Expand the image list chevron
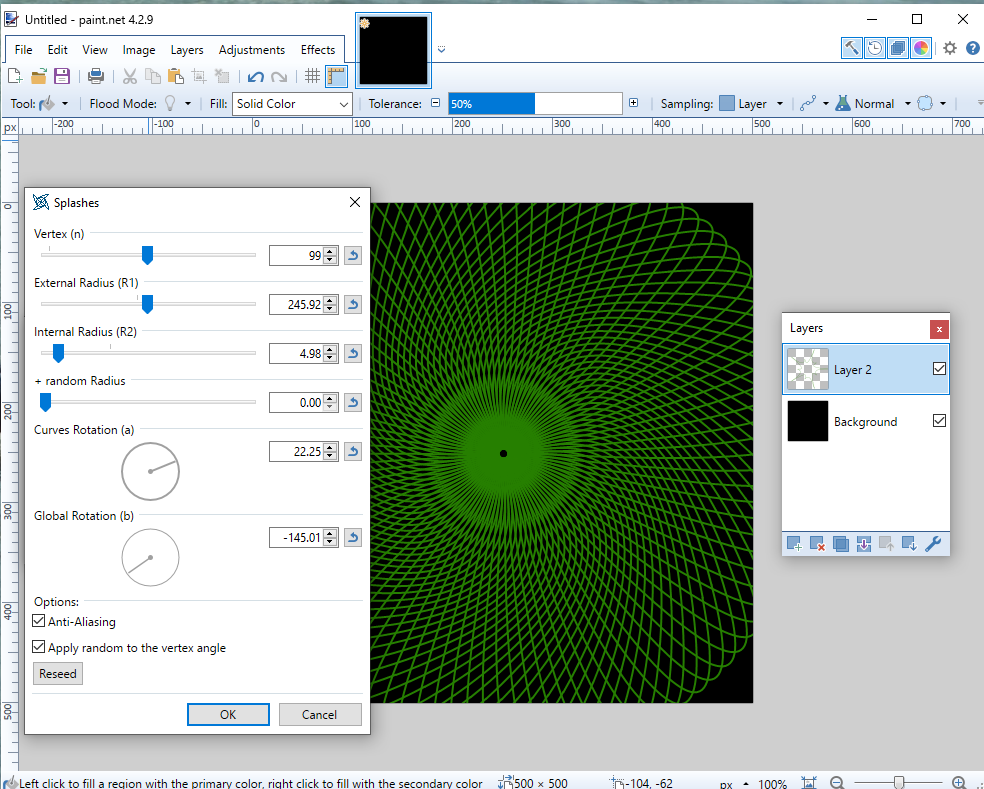This screenshot has width=984, height=789. (442, 49)
